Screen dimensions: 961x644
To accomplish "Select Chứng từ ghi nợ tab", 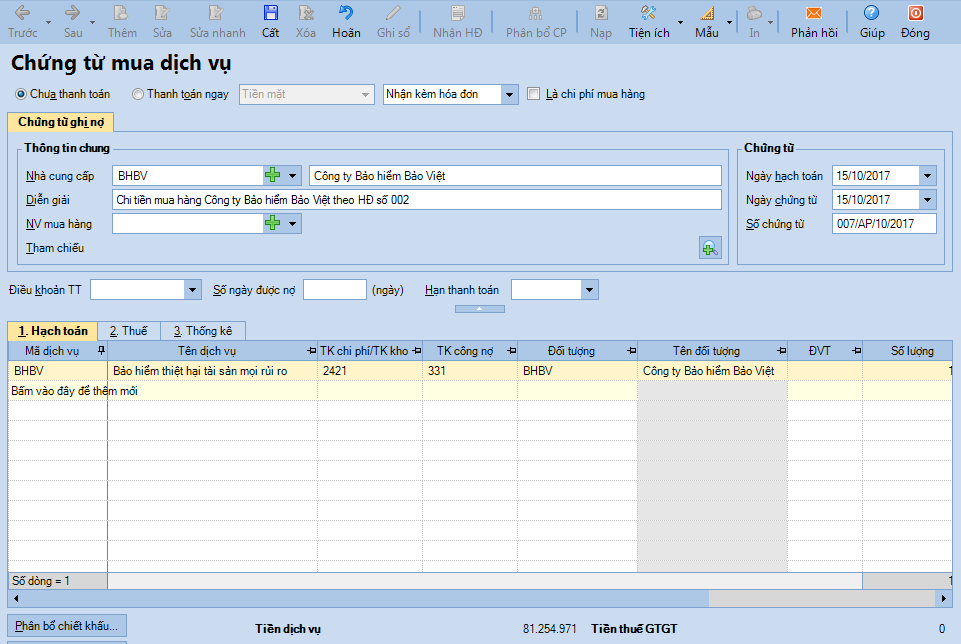I will [61, 122].
